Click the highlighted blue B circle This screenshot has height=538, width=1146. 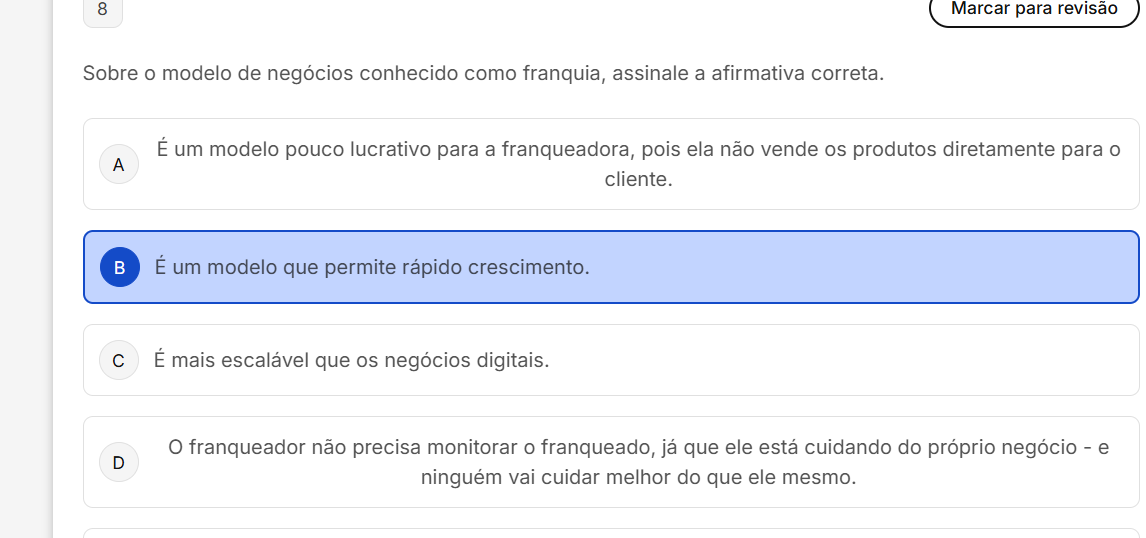[119, 267]
